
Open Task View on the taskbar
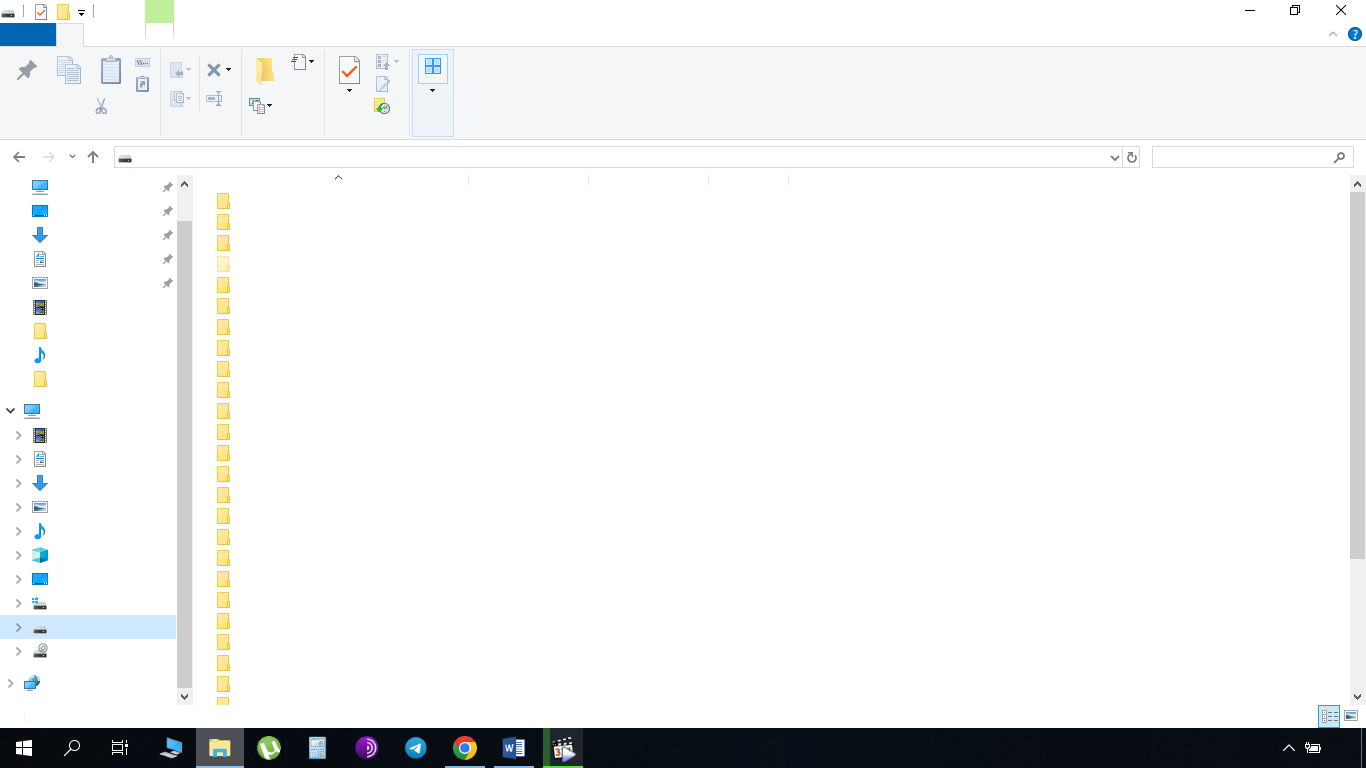(x=120, y=748)
